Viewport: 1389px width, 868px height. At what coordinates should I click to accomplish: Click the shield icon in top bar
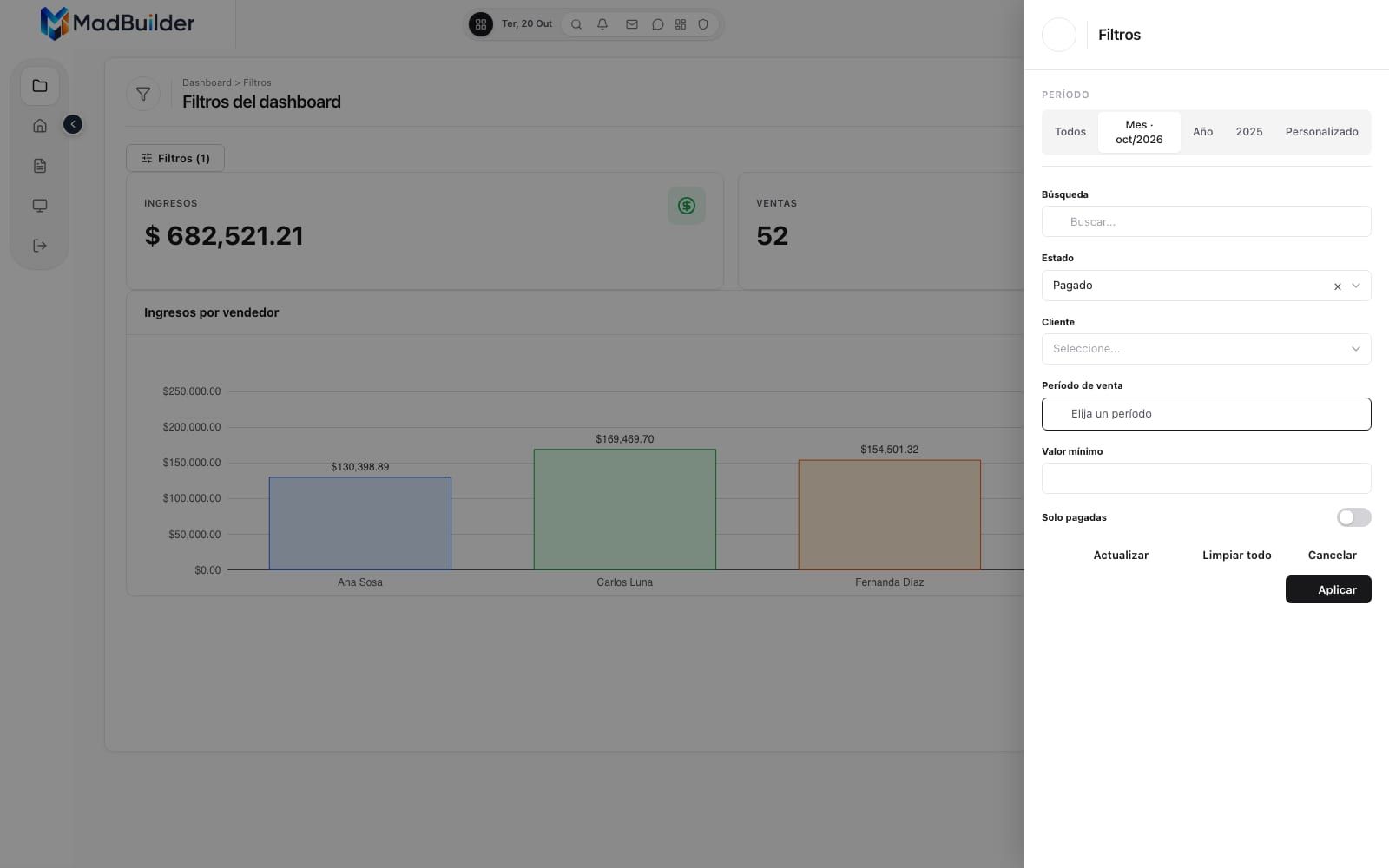[x=703, y=24]
